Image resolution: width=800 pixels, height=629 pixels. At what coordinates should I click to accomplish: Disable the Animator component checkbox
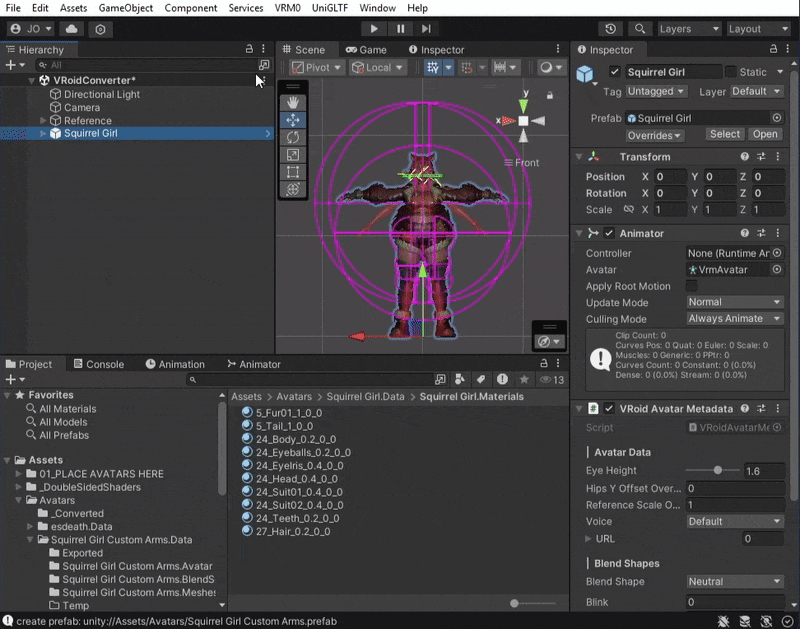(609, 233)
